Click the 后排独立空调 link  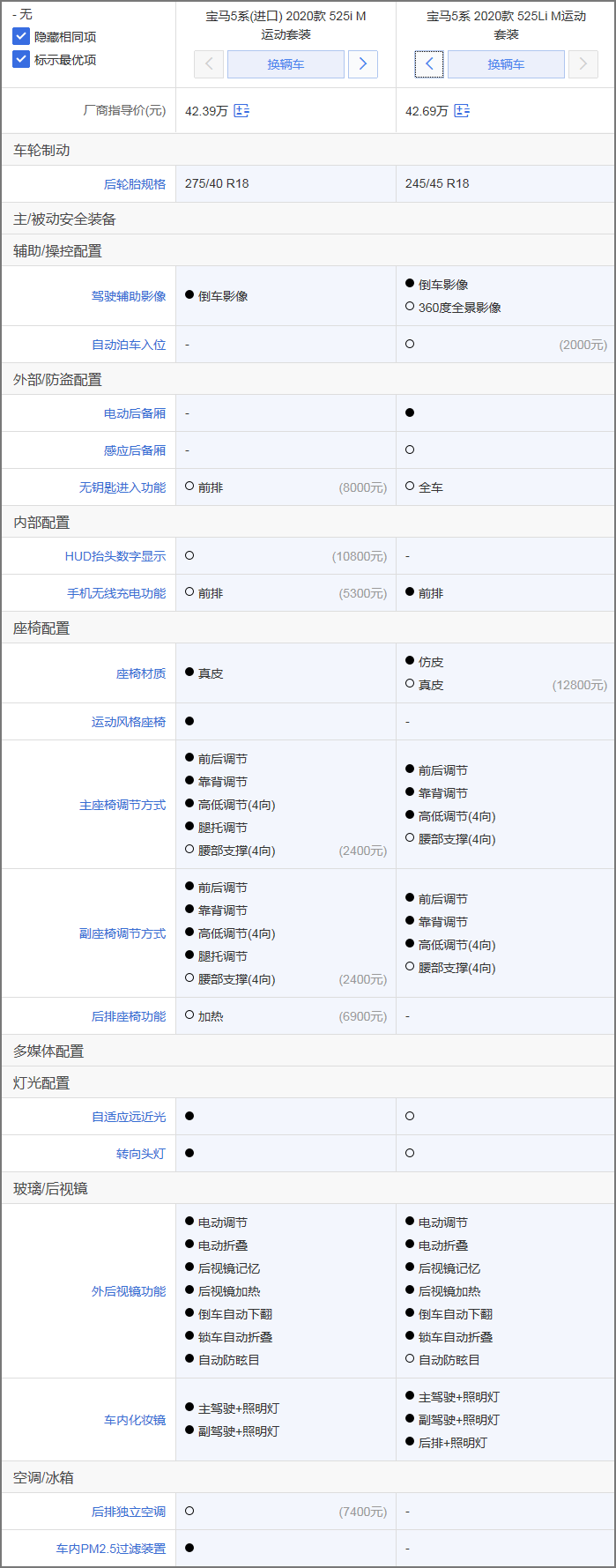129,1512
